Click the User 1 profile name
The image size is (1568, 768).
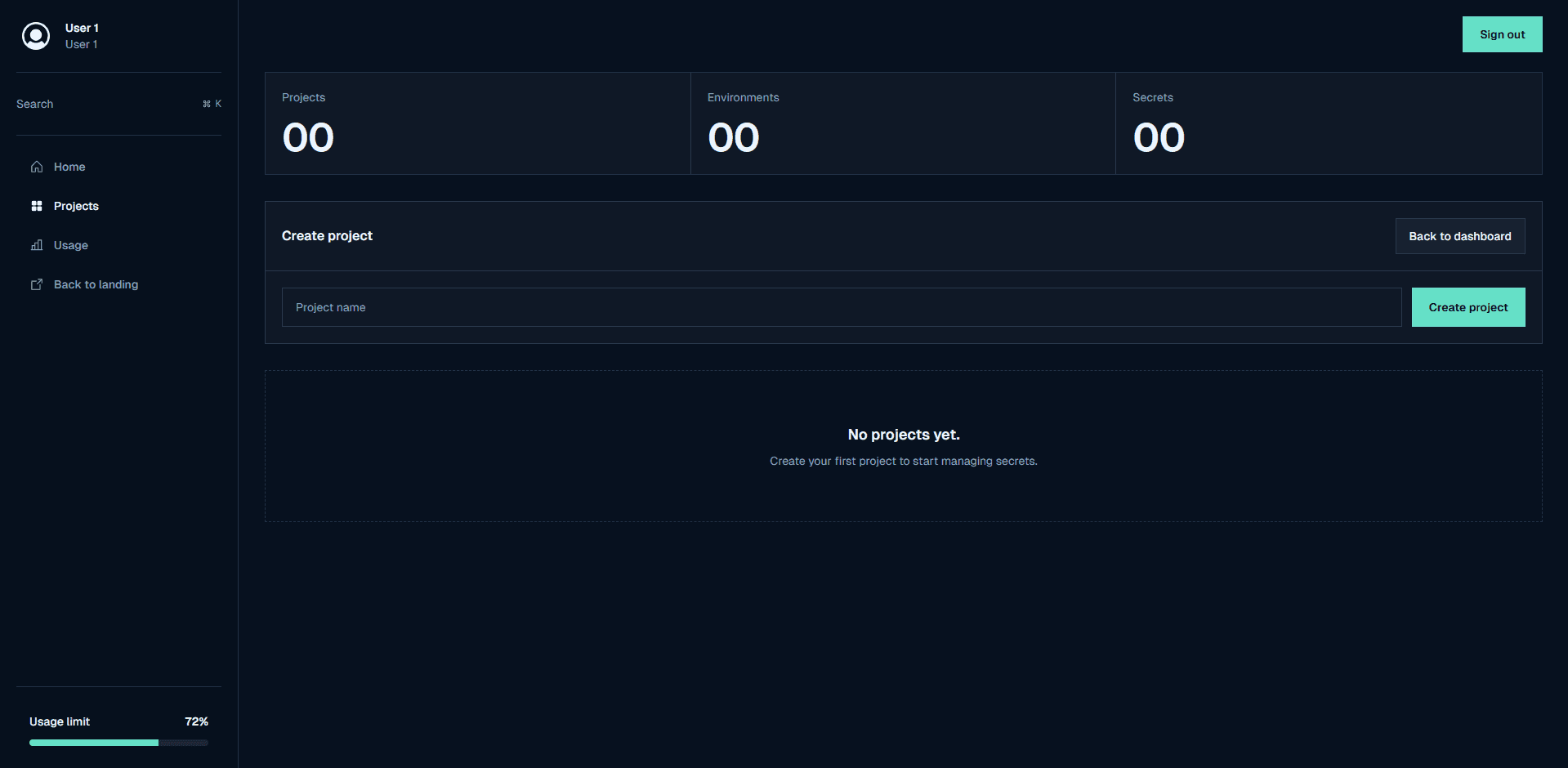[x=81, y=28]
